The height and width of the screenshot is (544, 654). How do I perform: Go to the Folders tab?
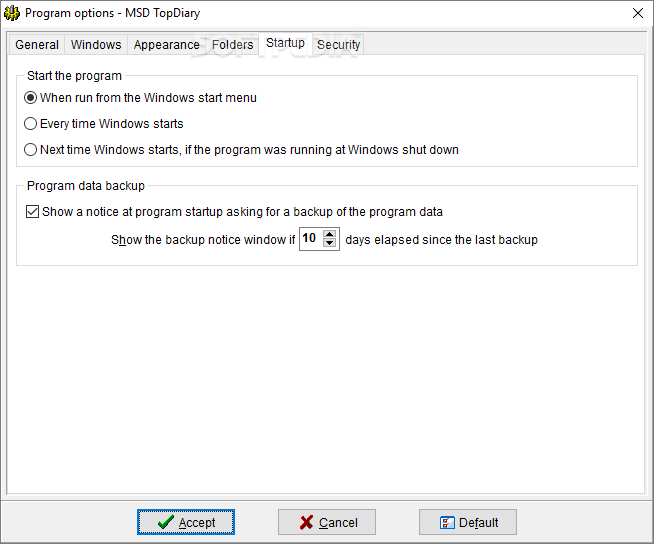pyautogui.click(x=232, y=45)
